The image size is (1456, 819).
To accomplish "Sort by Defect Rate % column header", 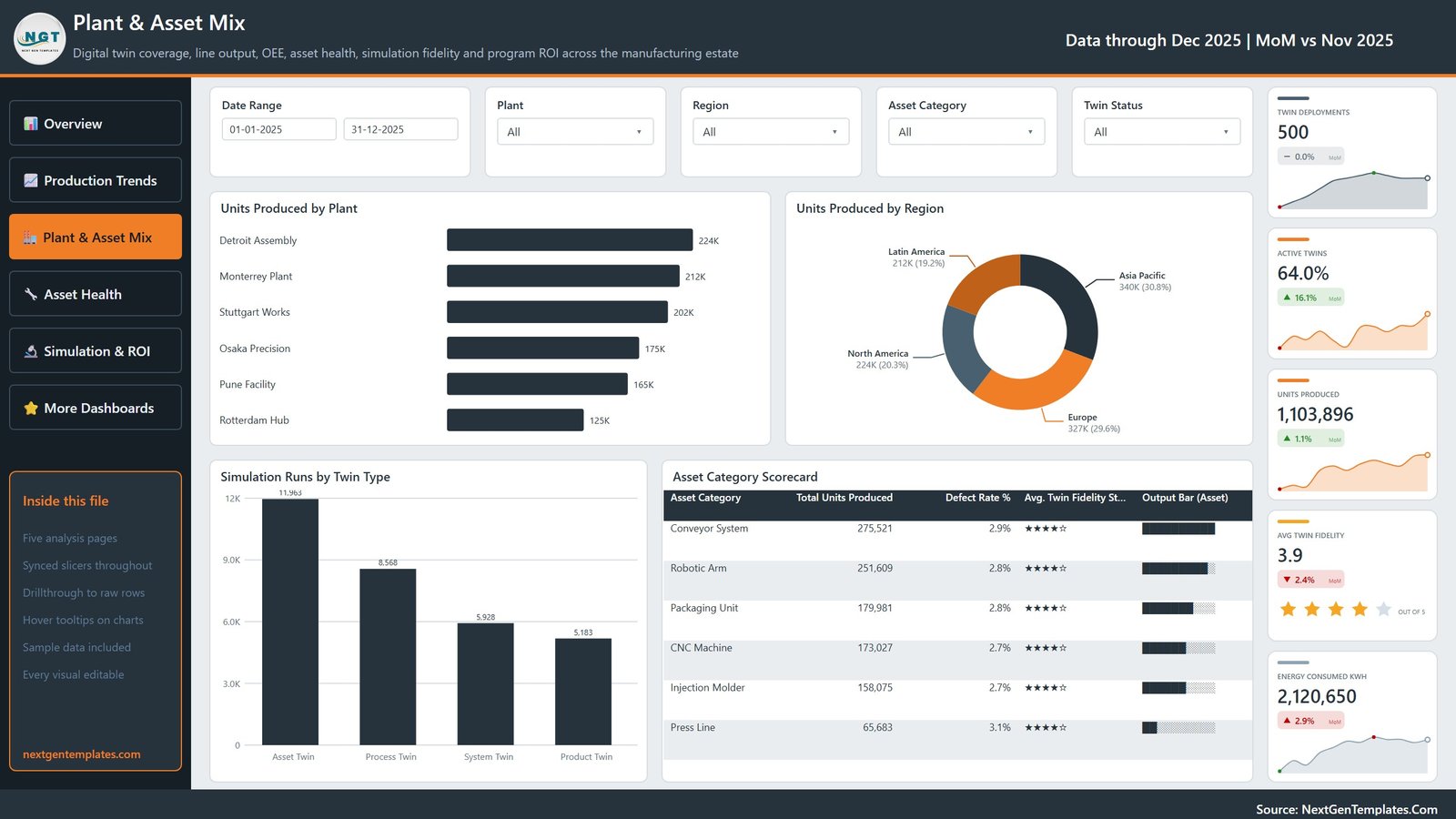I will coord(977,498).
